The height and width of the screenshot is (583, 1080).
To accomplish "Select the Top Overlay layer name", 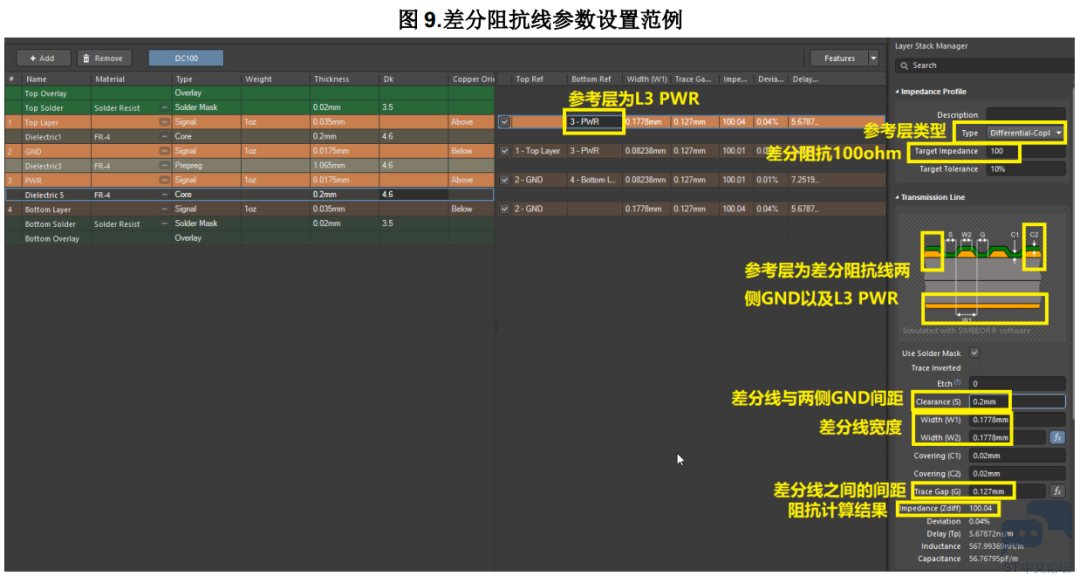I will point(45,94).
